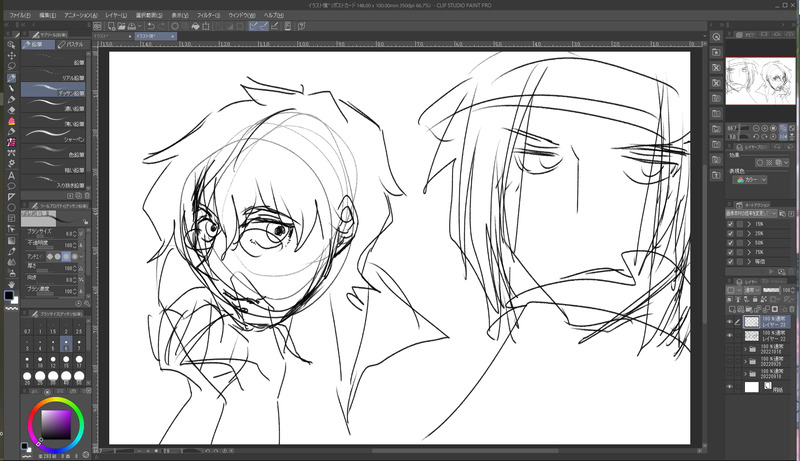Viewport: 800px width, 461px height.
Task: Click the Save icon in command bar
Action: click(132, 26)
